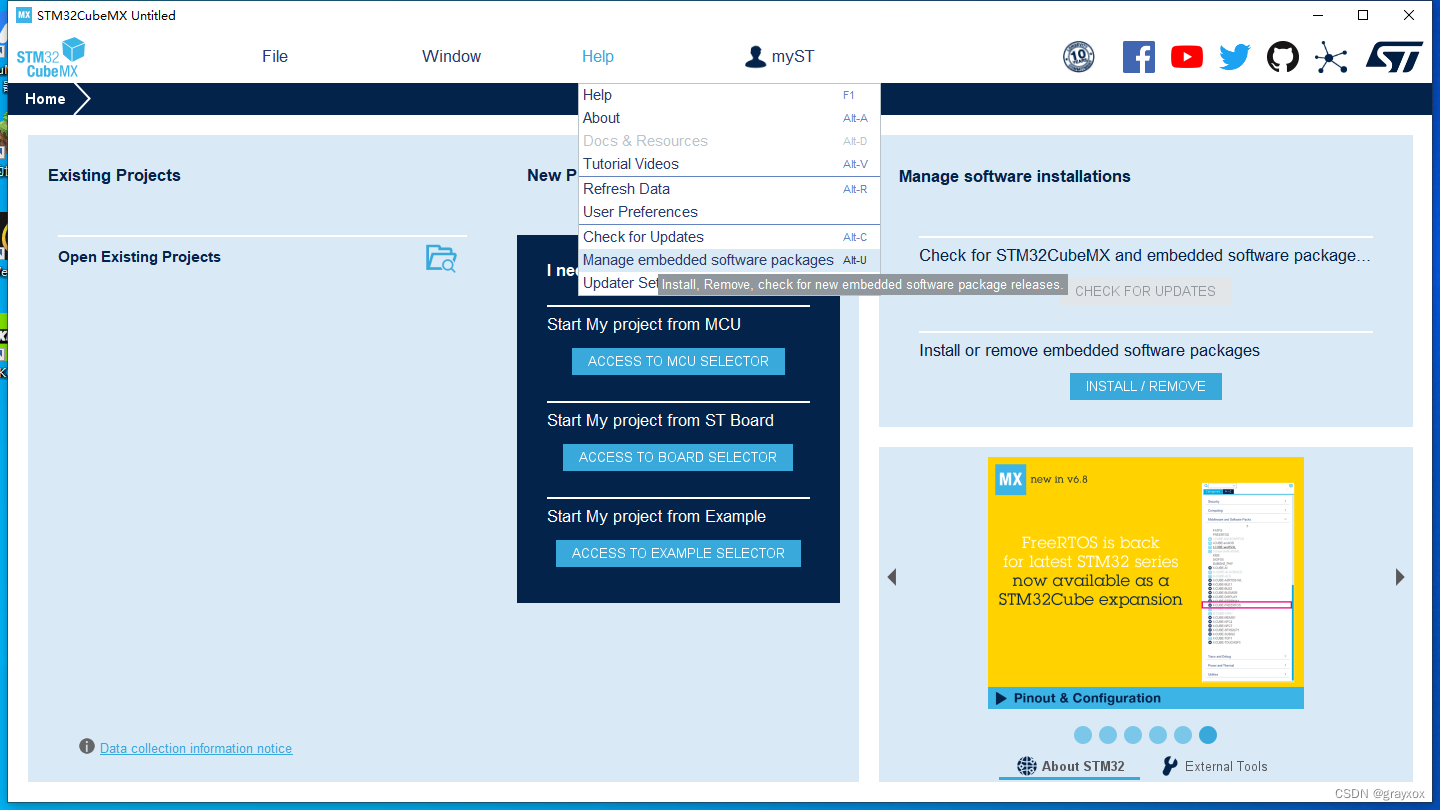
Task: Select the third banner pagination dot
Action: [x=1133, y=735]
